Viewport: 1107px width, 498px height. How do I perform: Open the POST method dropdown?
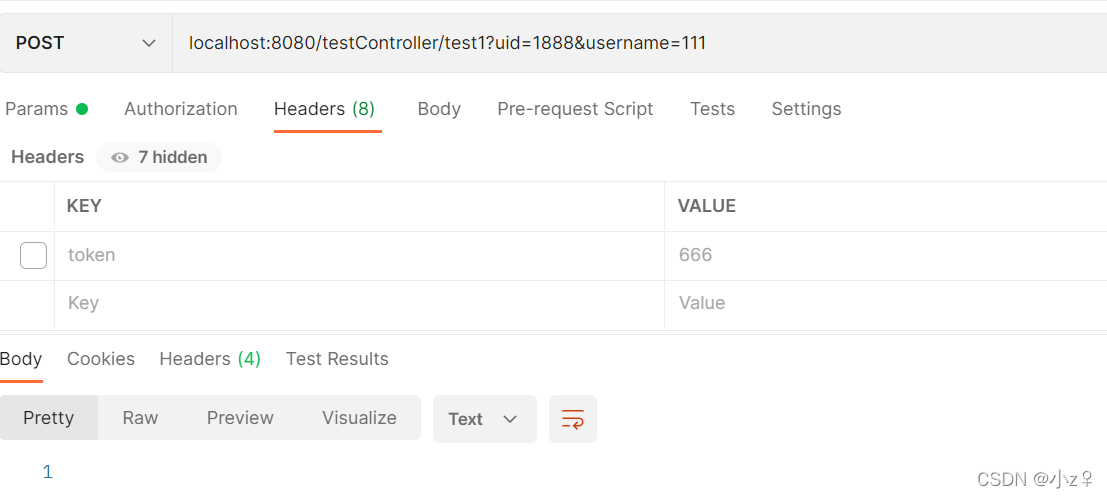[86, 43]
